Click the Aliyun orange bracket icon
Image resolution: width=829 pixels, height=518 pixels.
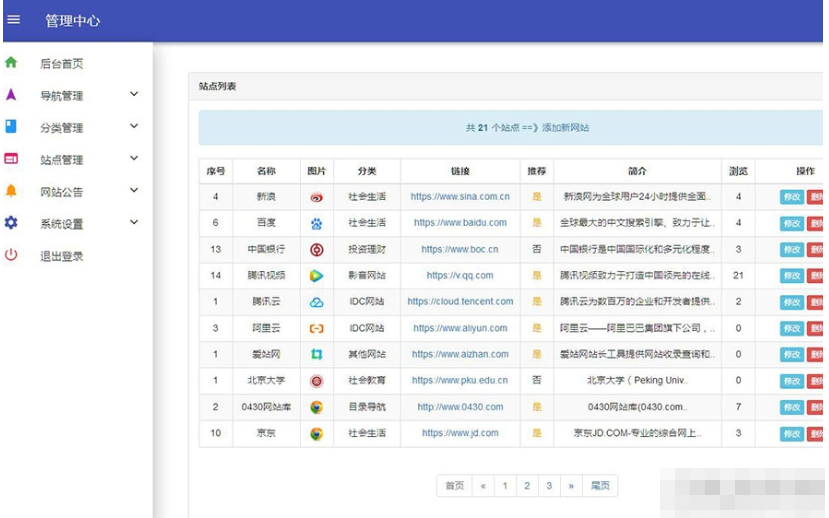(x=317, y=328)
